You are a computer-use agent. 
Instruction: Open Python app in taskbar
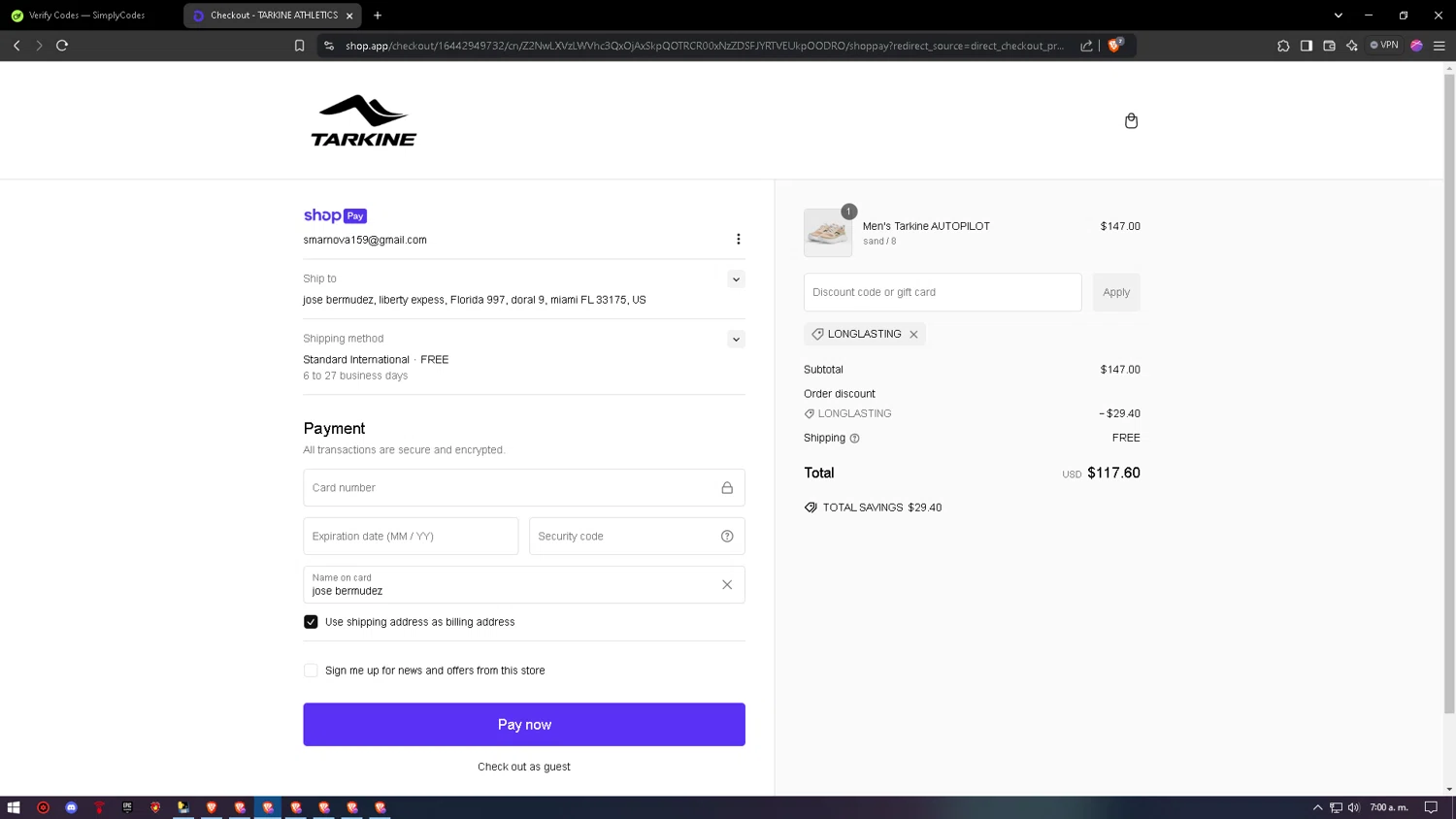(x=182, y=807)
